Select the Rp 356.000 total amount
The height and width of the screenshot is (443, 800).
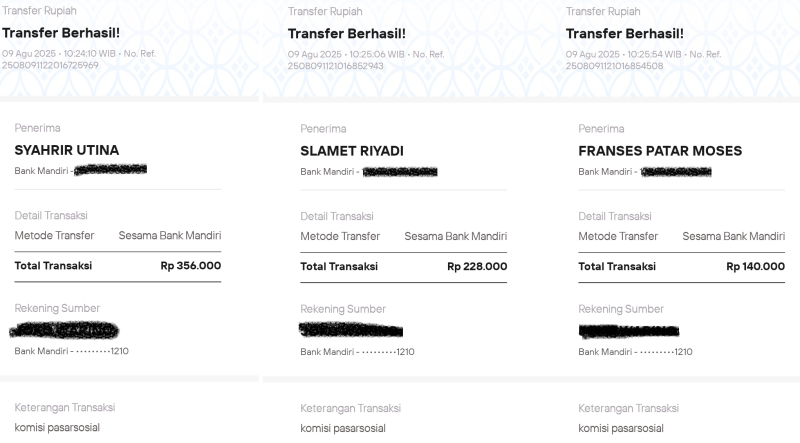click(190, 266)
